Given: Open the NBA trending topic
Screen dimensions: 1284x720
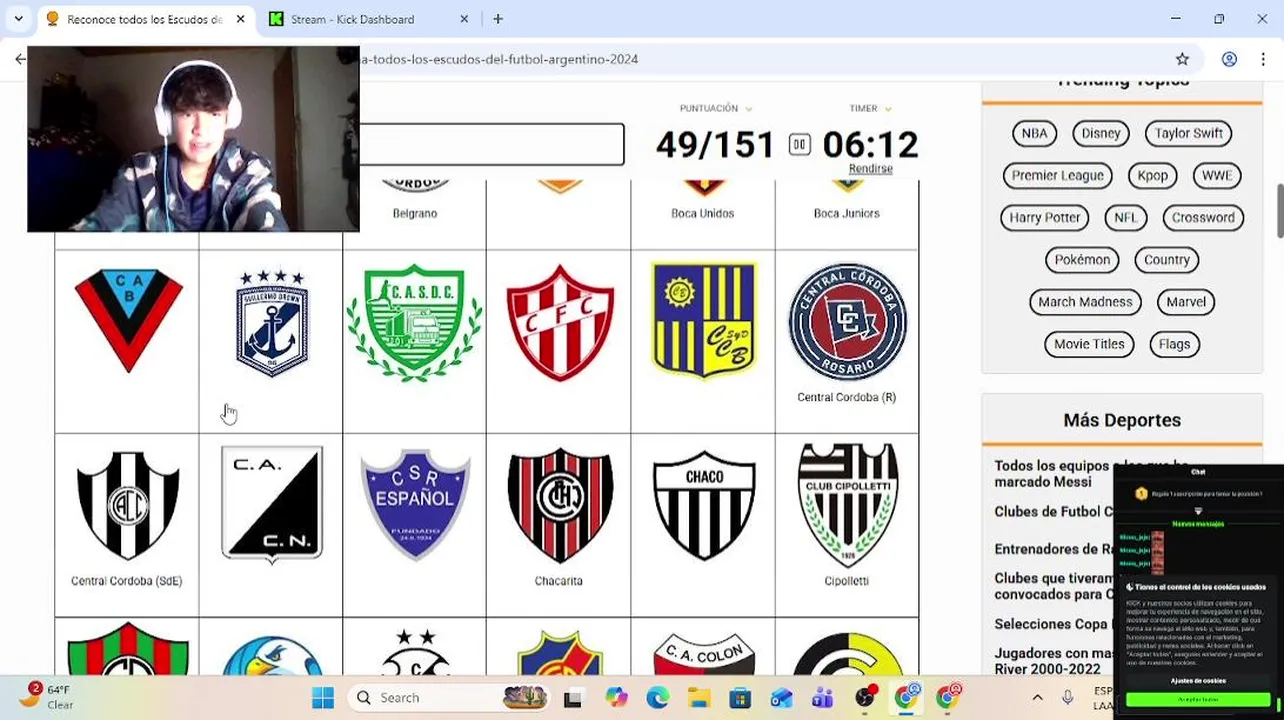Looking at the screenshot, I should [1034, 133].
